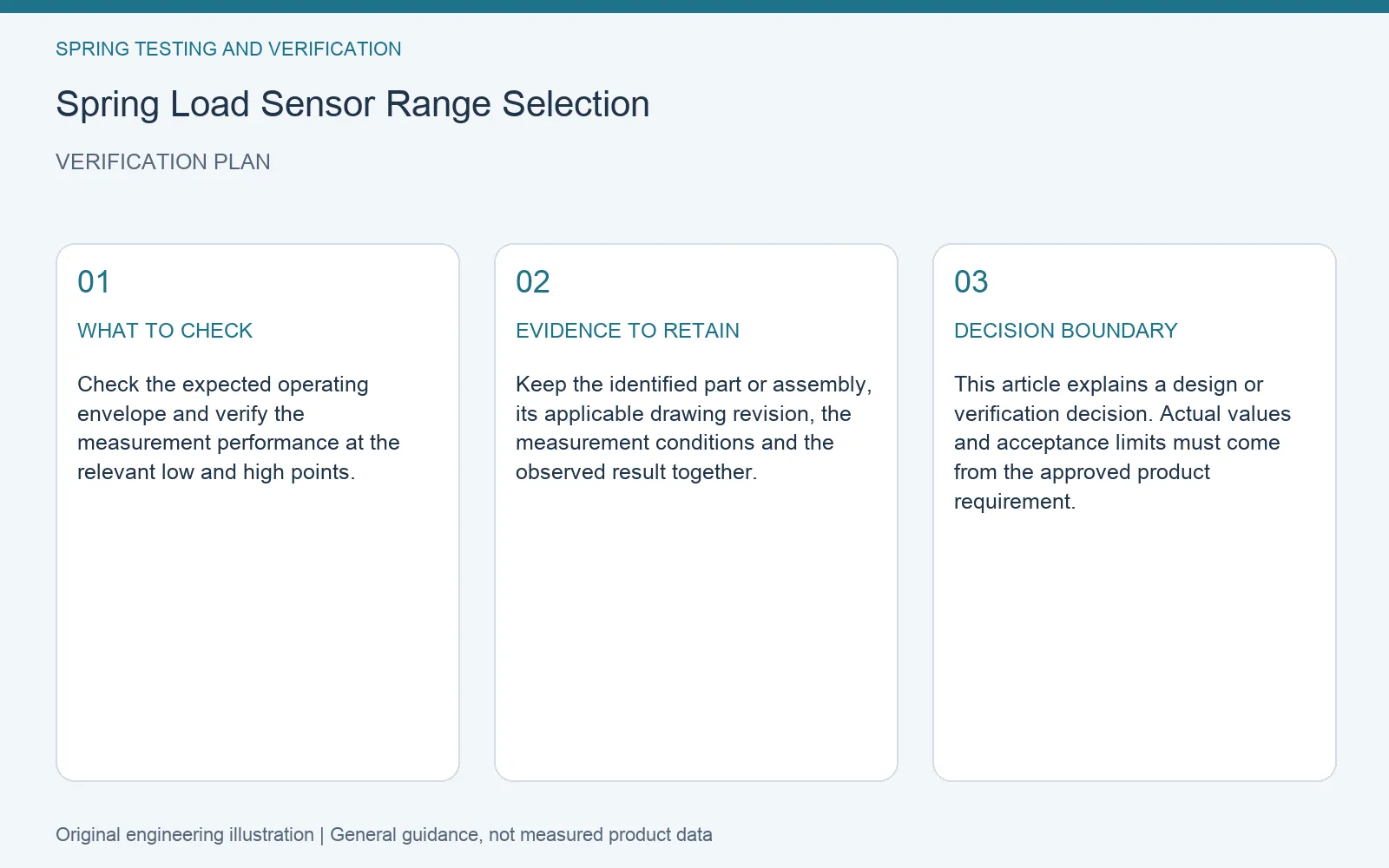This screenshot has height=868, width=1389.
Task: Click the step number "02"
Action: (533, 282)
